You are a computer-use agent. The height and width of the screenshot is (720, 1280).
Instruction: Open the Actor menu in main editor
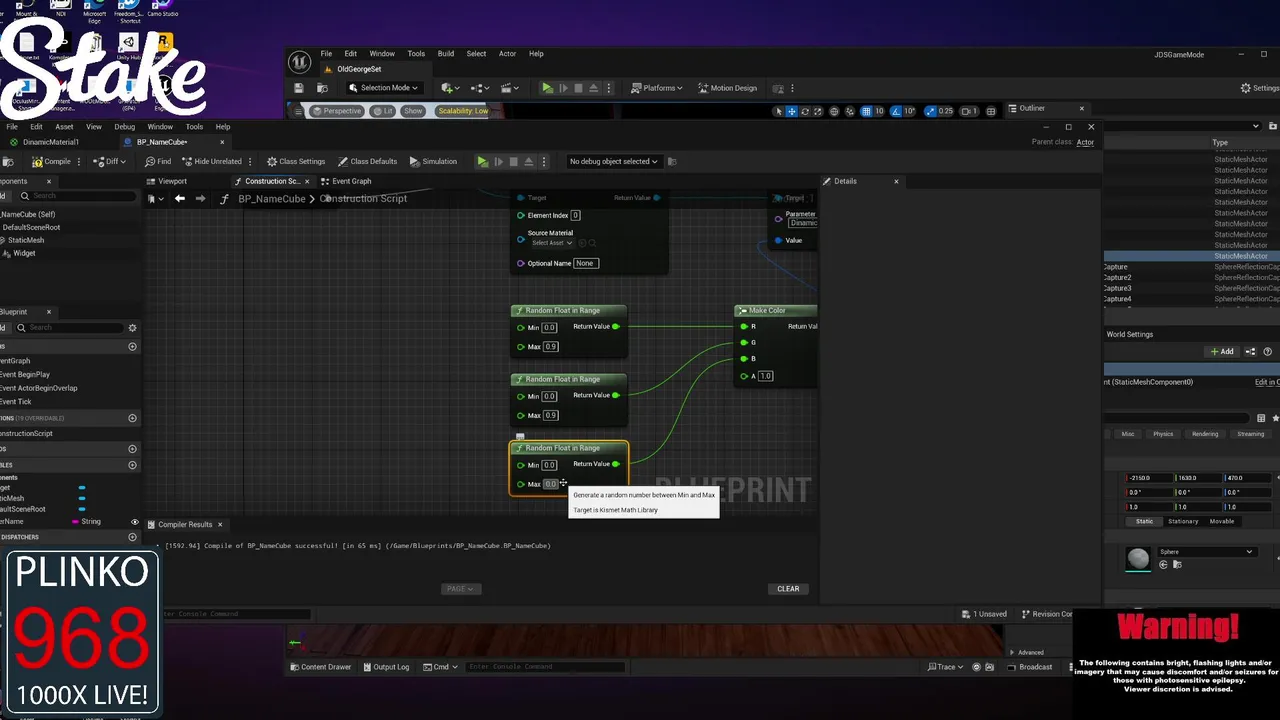[507, 54]
